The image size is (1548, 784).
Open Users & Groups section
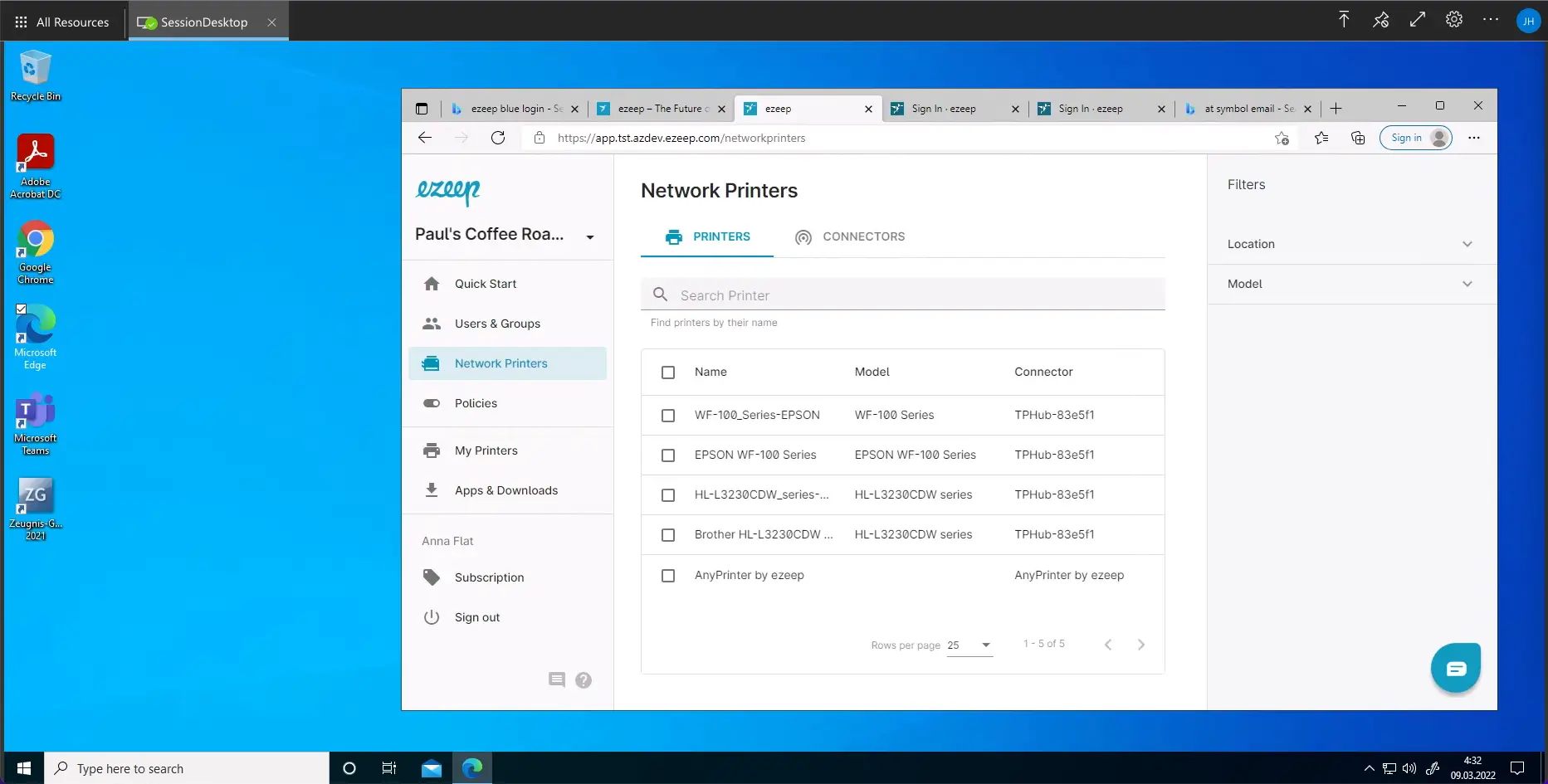(432, 324)
